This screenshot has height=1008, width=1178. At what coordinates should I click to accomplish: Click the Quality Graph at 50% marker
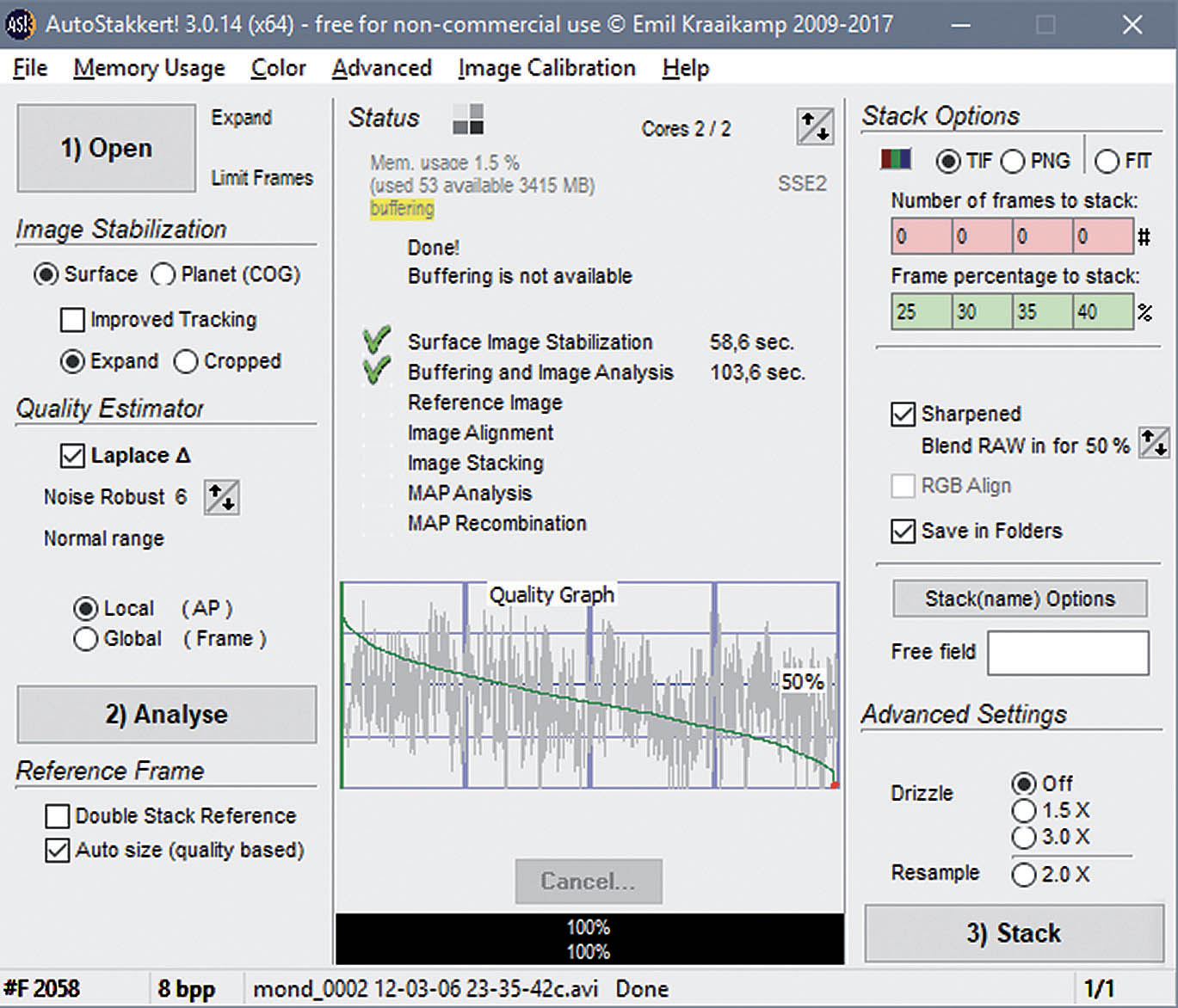click(x=802, y=682)
